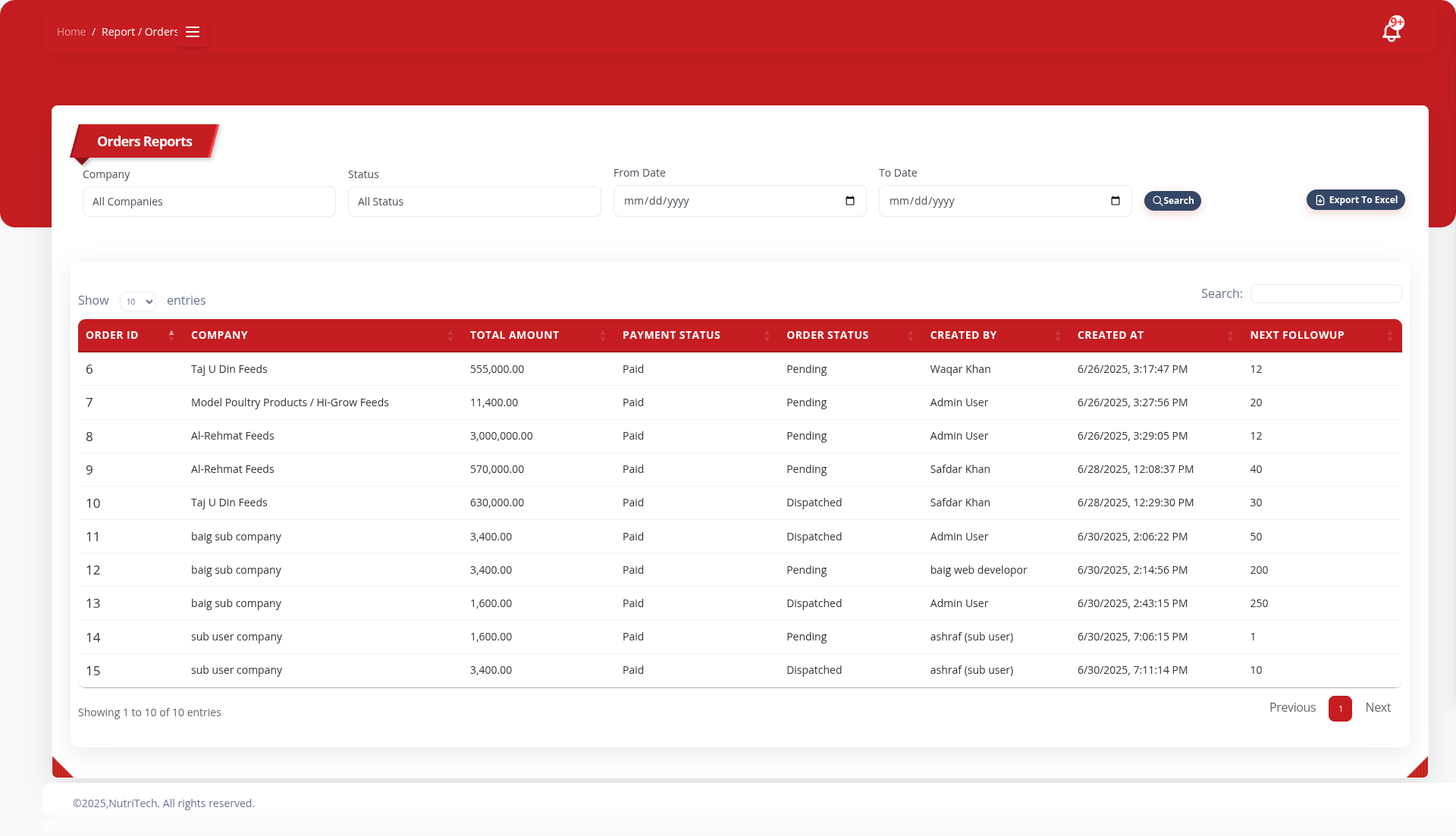Go to the Next page of results
The width and height of the screenshot is (1456, 836).
pos(1378,707)
